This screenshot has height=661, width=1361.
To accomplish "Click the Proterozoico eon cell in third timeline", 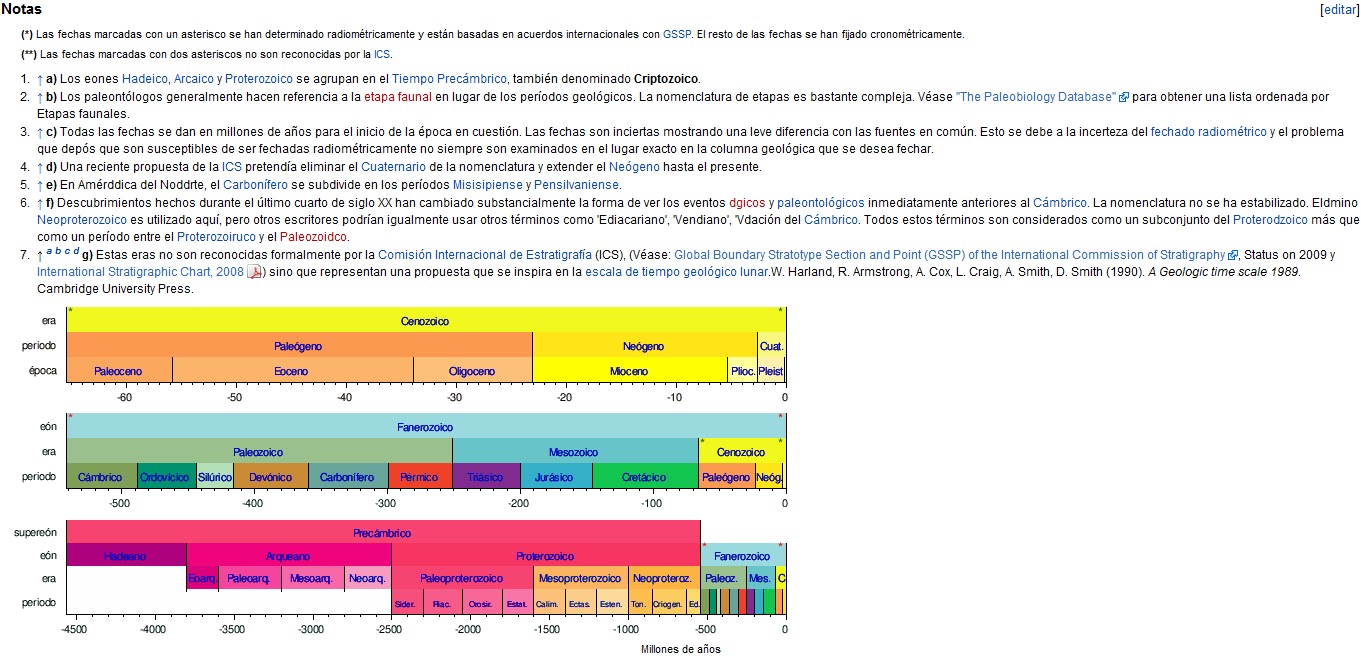I will [x=545, y=556].
